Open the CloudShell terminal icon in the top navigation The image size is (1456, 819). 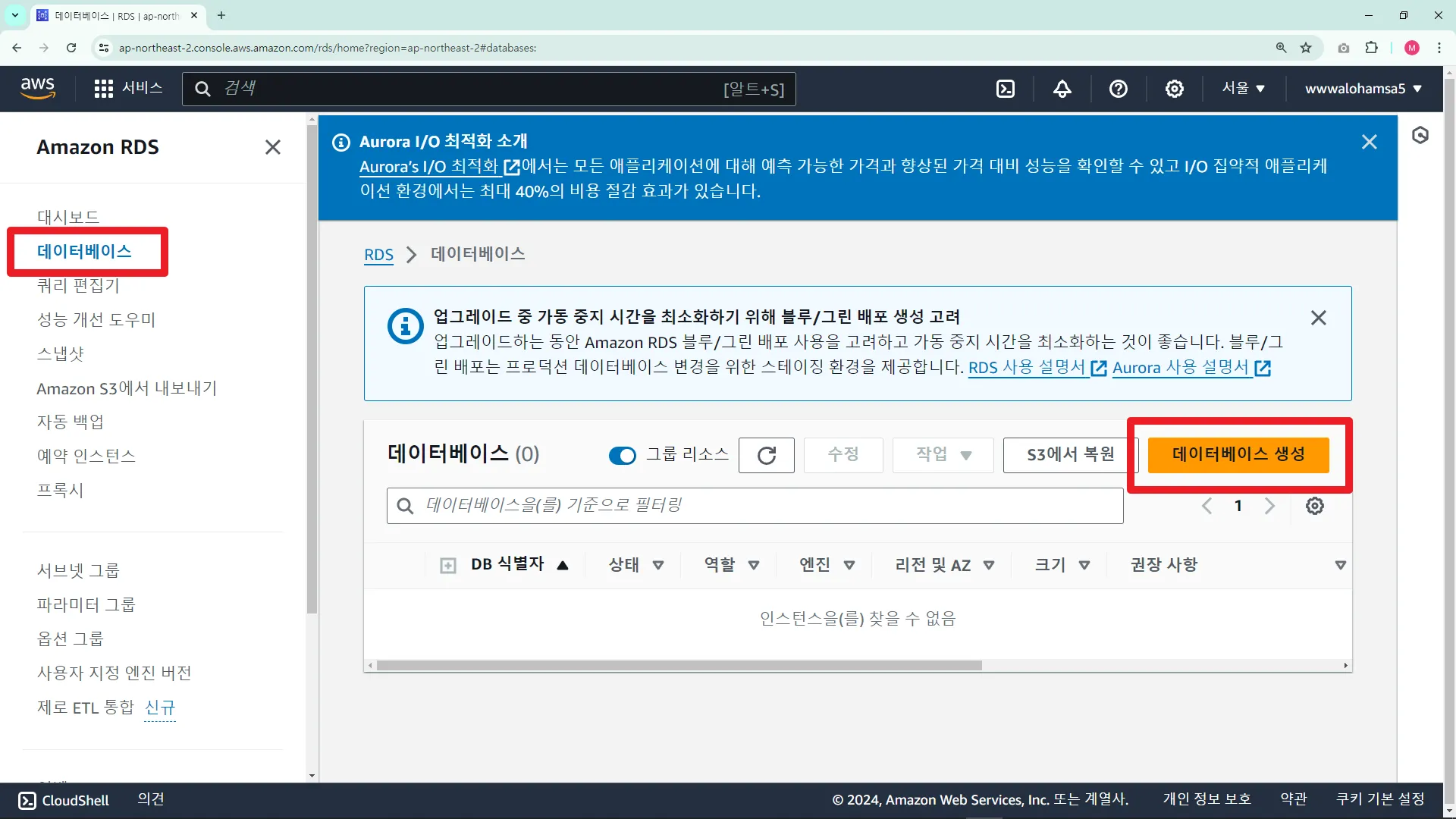point(1006,89)
